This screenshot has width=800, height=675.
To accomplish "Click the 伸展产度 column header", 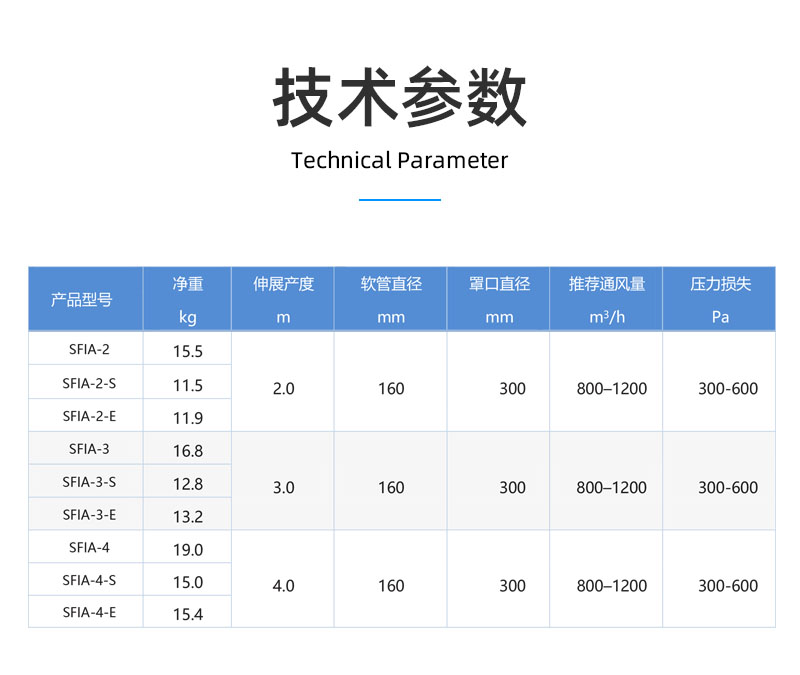I will click(283, 299).
